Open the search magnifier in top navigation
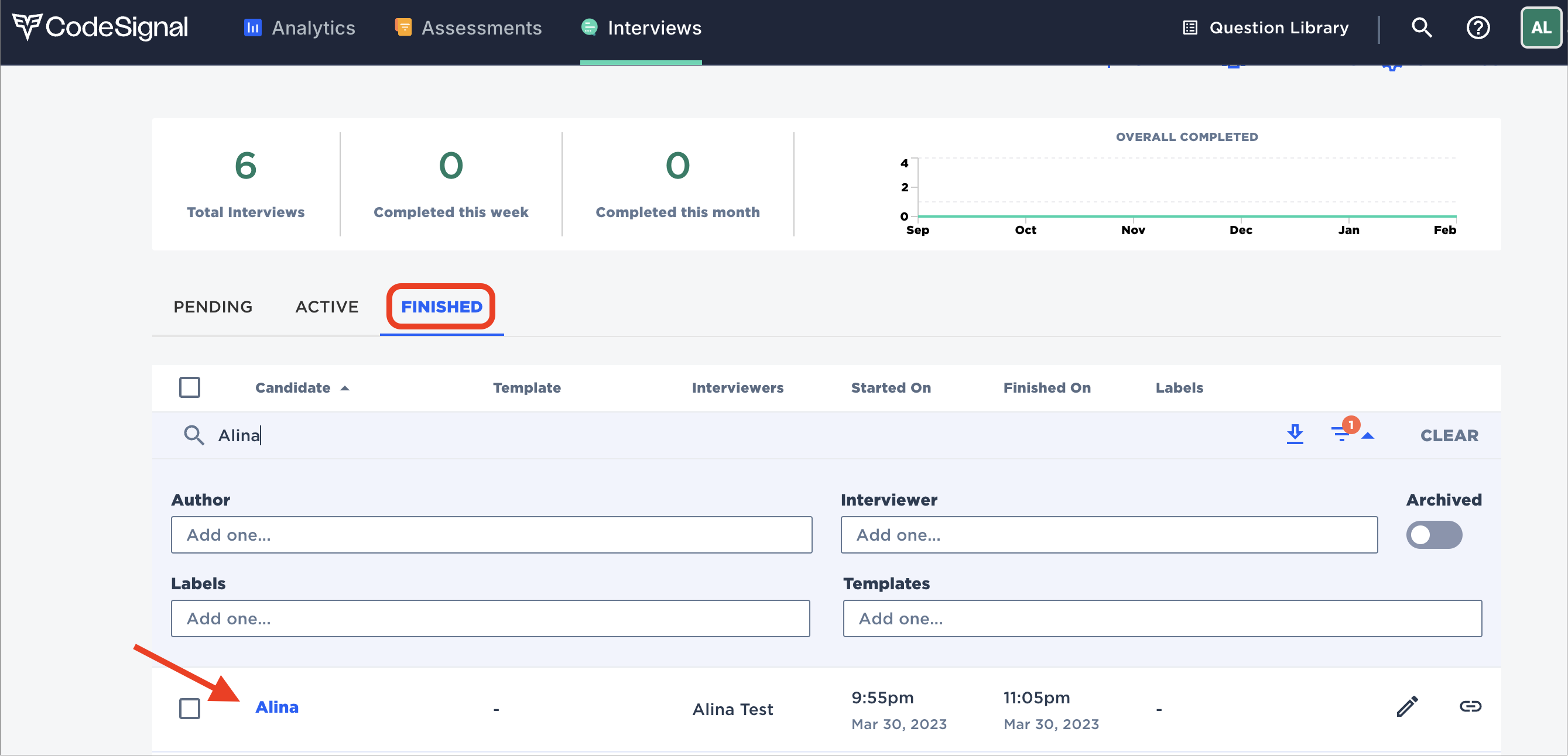Viewport: 1568px width, 756px height. click(x=1421, y=28)
